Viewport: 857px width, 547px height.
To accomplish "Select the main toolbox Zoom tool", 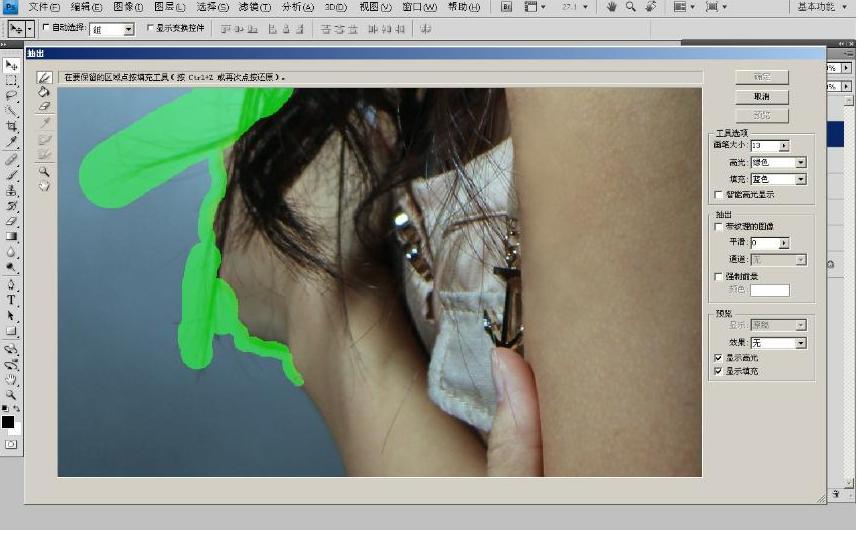I will click(x=11, y=395).
